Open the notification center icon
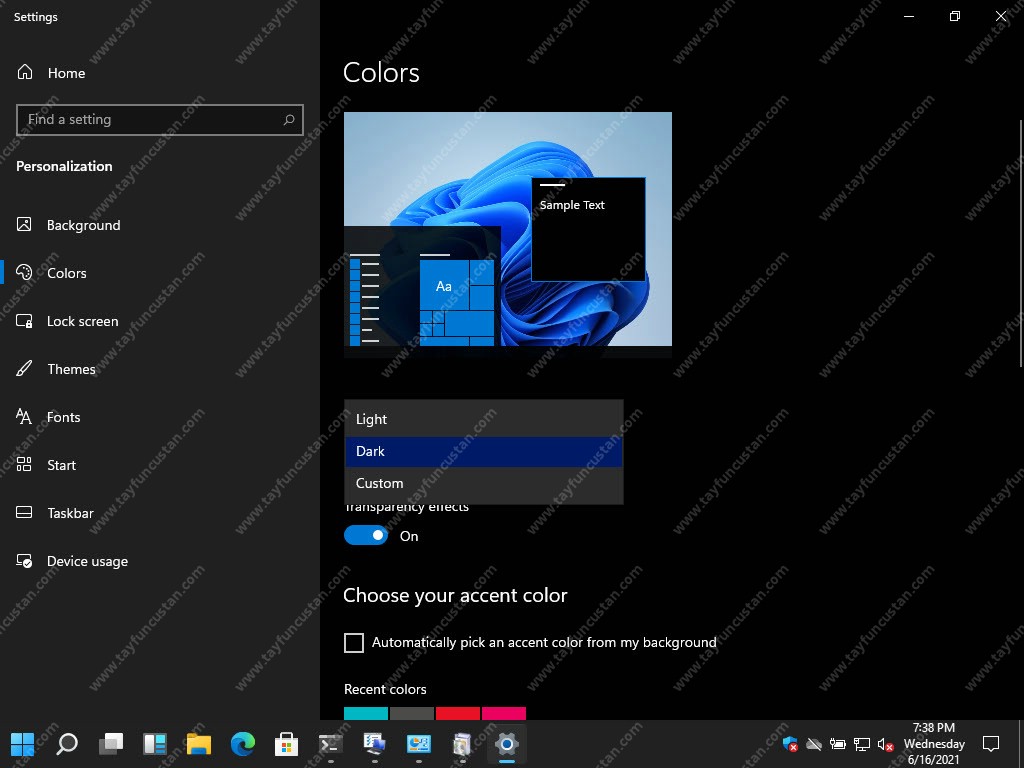The height and width of the screenshot is (768, 1024). point(991,743)
